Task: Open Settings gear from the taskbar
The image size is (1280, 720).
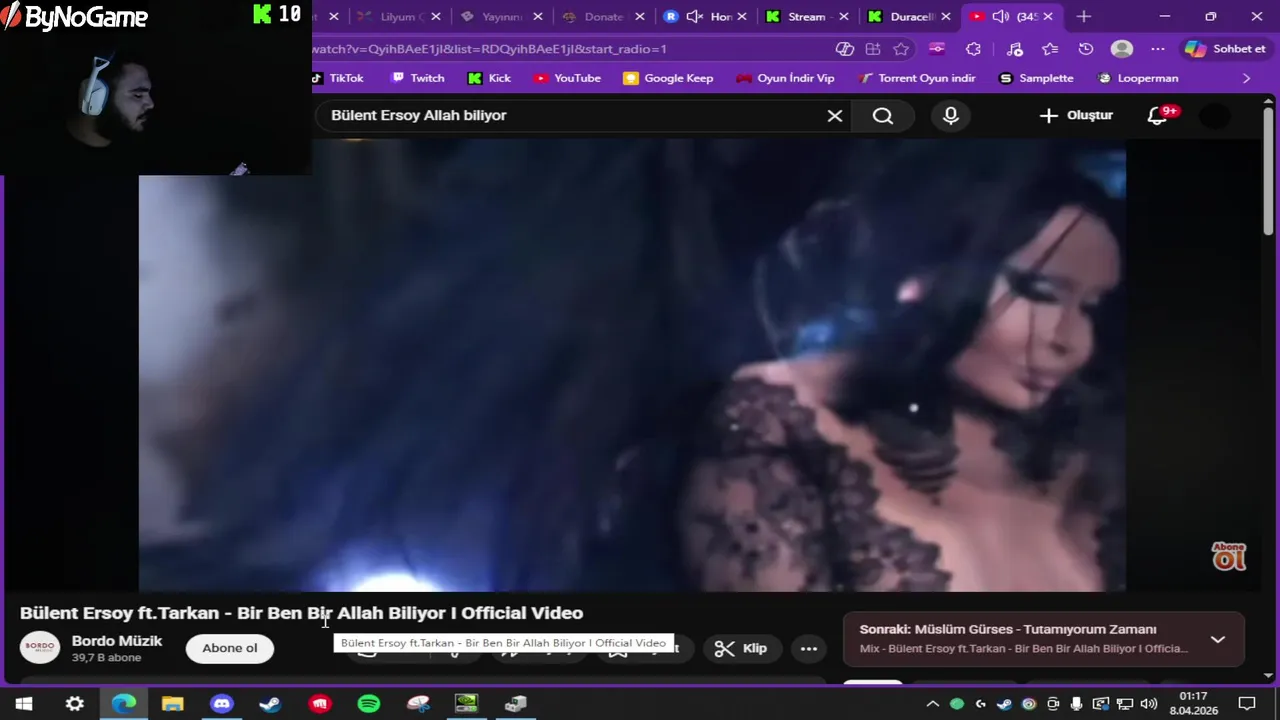Action: 75,704
